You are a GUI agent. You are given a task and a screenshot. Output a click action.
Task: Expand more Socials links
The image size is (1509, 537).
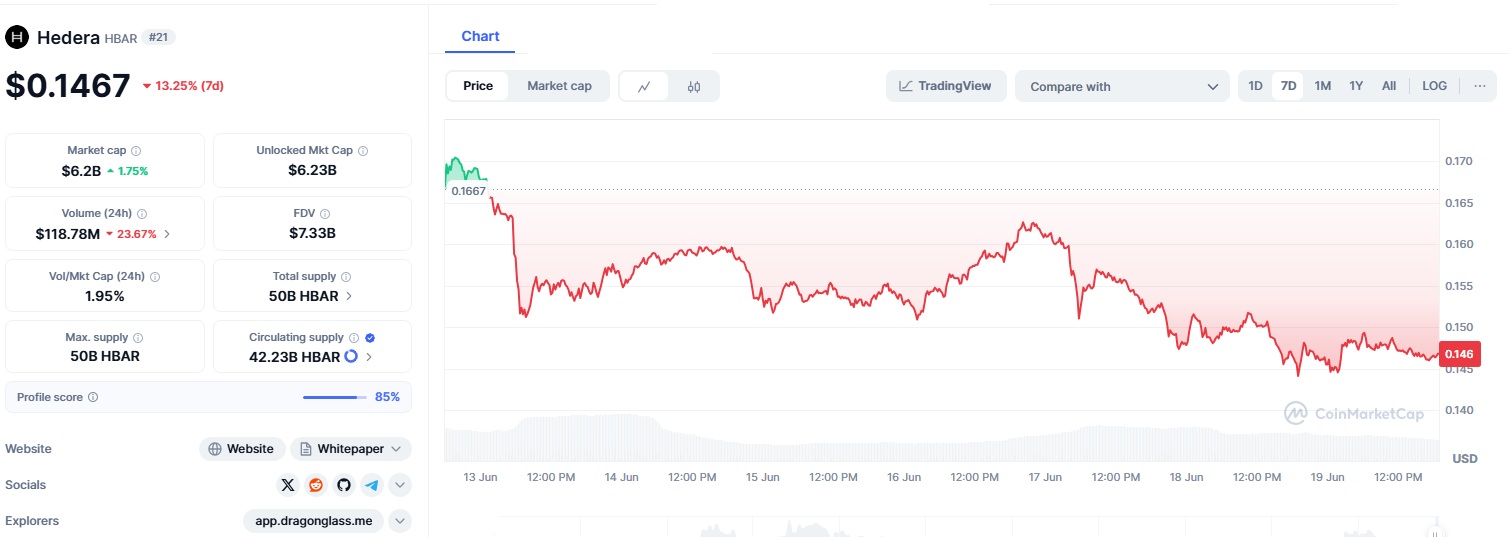(x=400, y=485)
